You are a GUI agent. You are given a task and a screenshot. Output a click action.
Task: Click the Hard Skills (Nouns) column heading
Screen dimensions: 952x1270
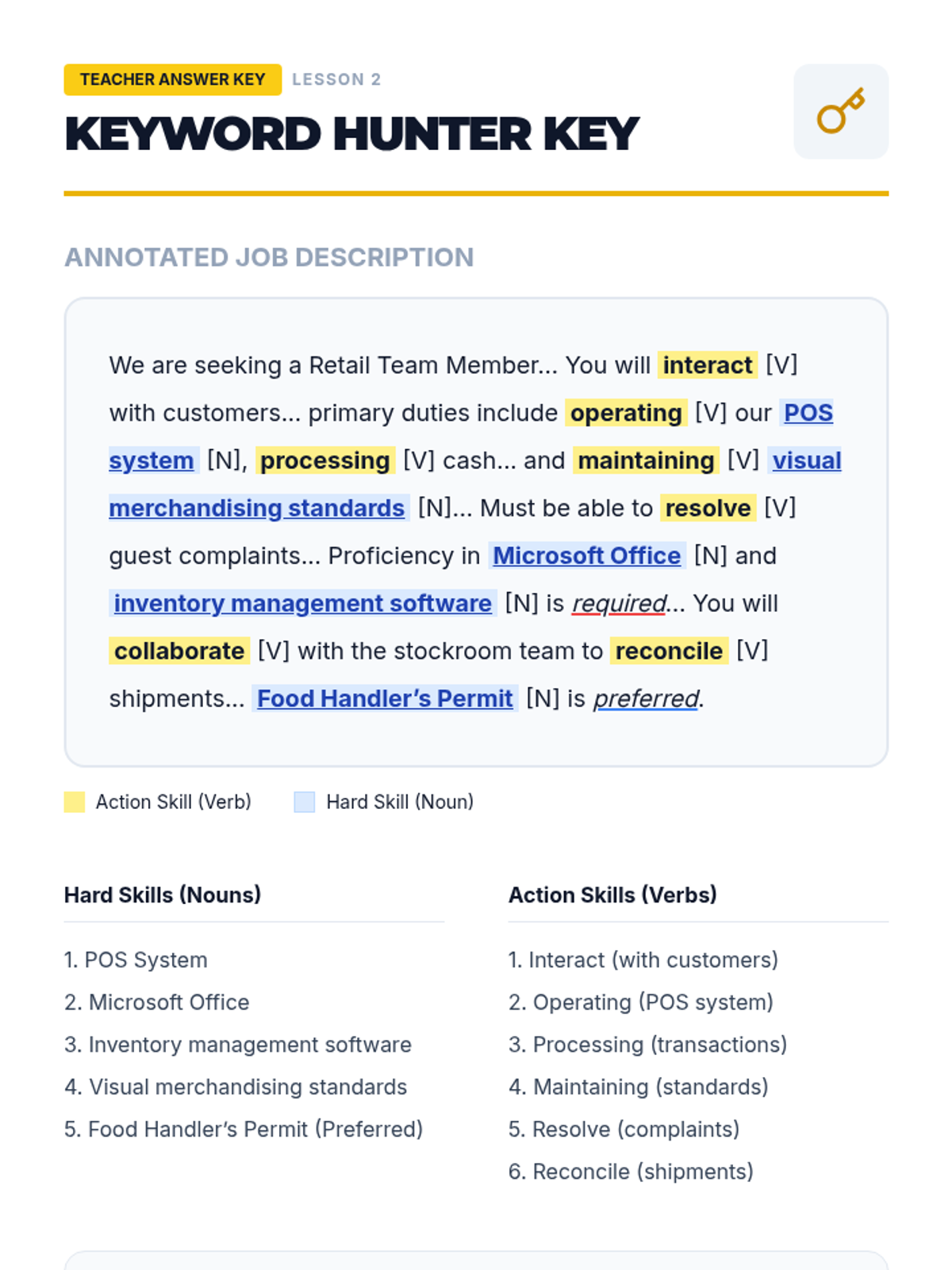click(163, 895)
